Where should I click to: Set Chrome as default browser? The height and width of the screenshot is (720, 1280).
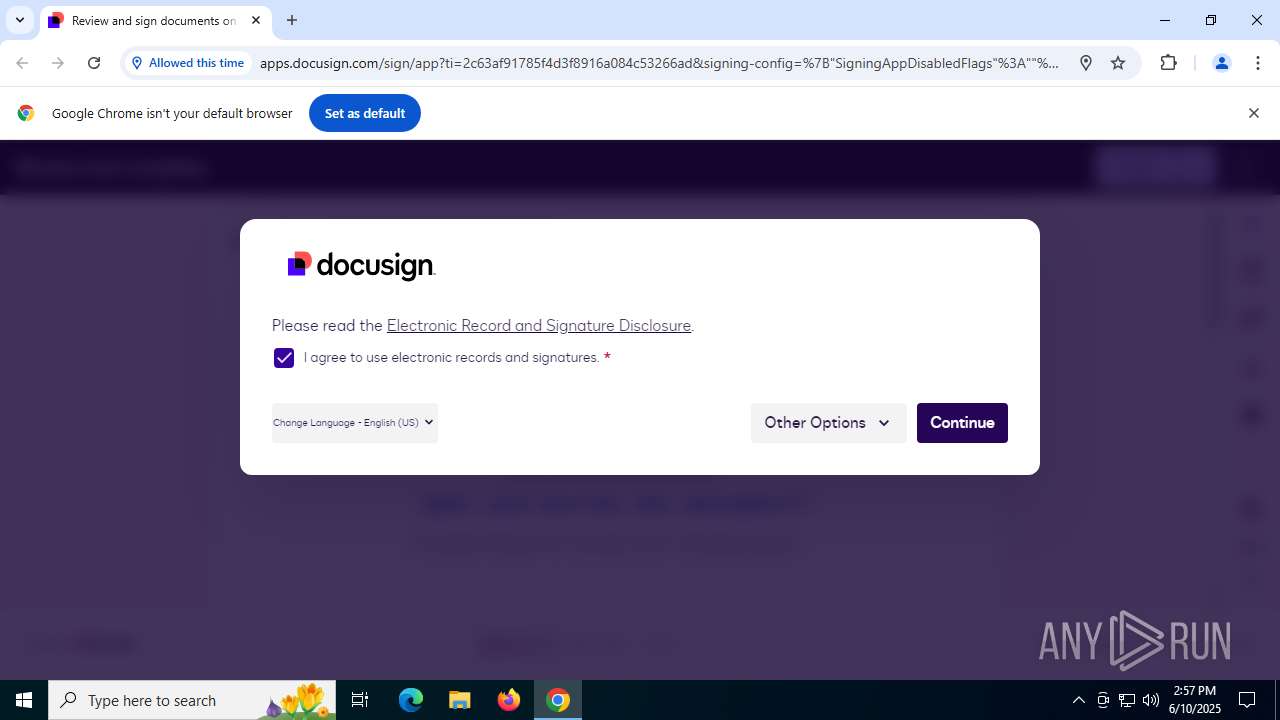pos(365,113)
